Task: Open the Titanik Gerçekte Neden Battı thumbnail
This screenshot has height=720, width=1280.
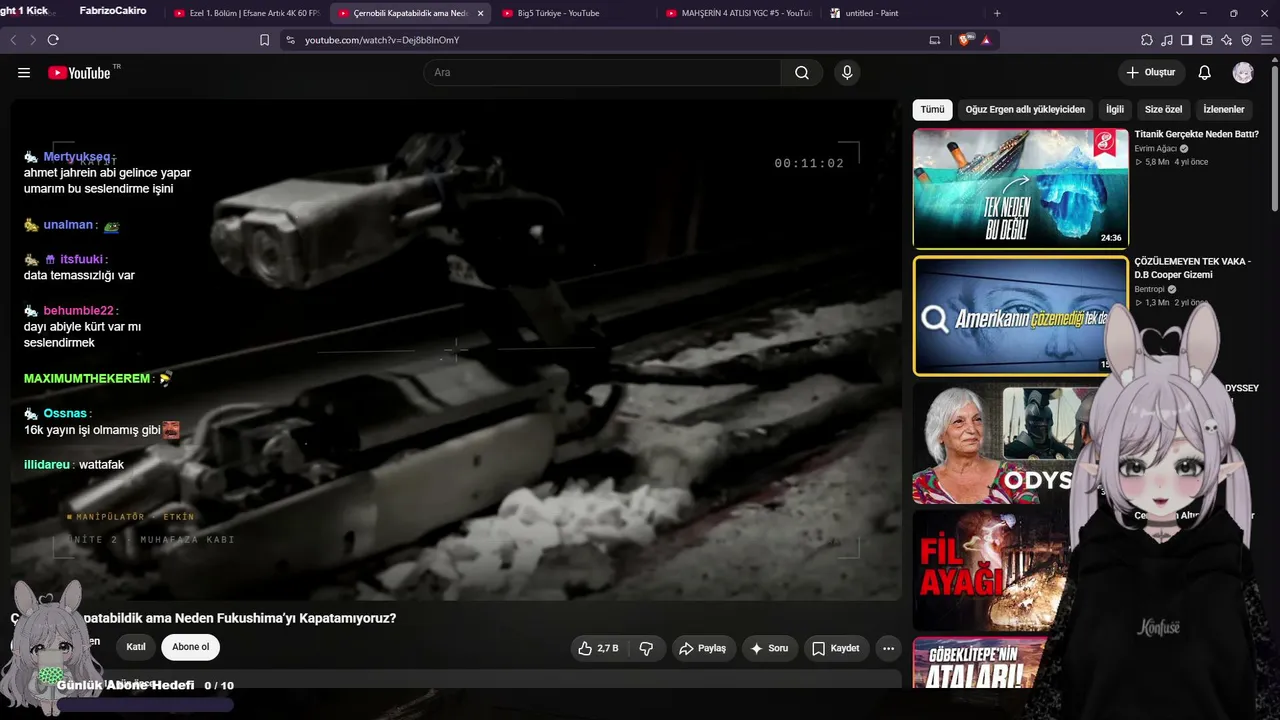Action: coord(1020,188)
